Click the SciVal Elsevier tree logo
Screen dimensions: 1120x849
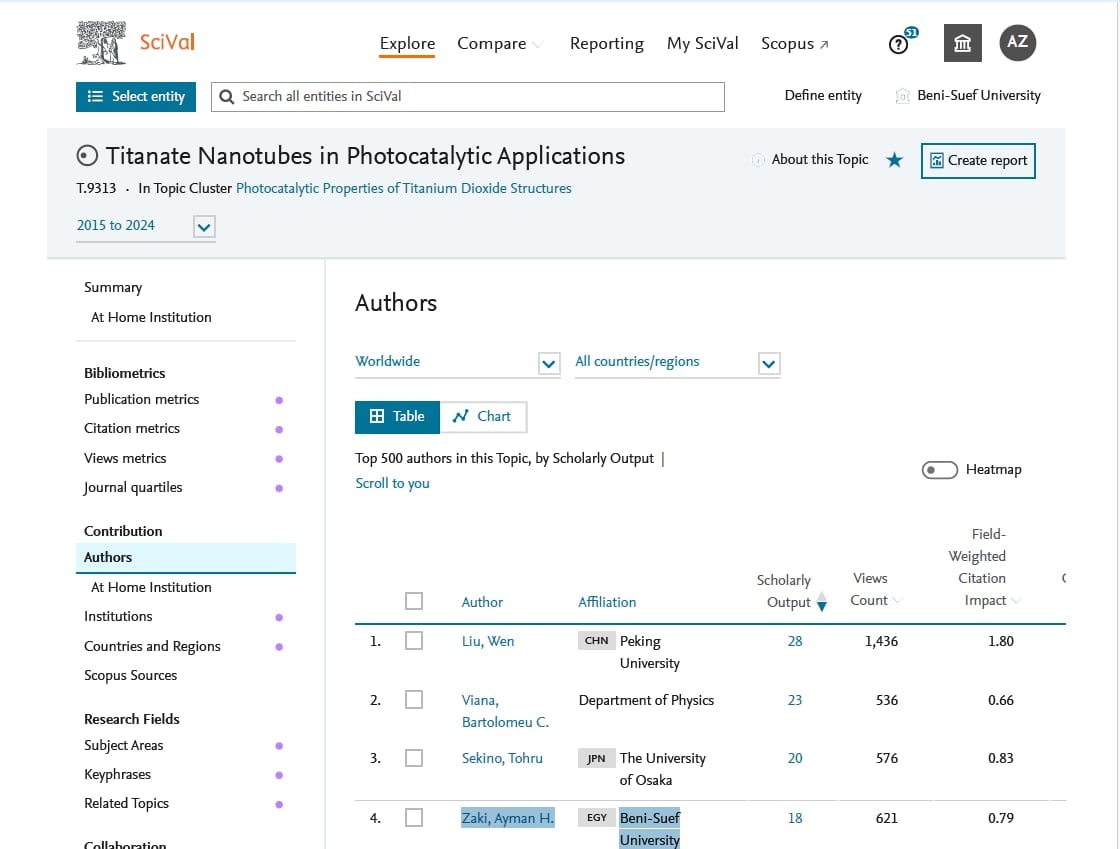click(x=101, y=43)
